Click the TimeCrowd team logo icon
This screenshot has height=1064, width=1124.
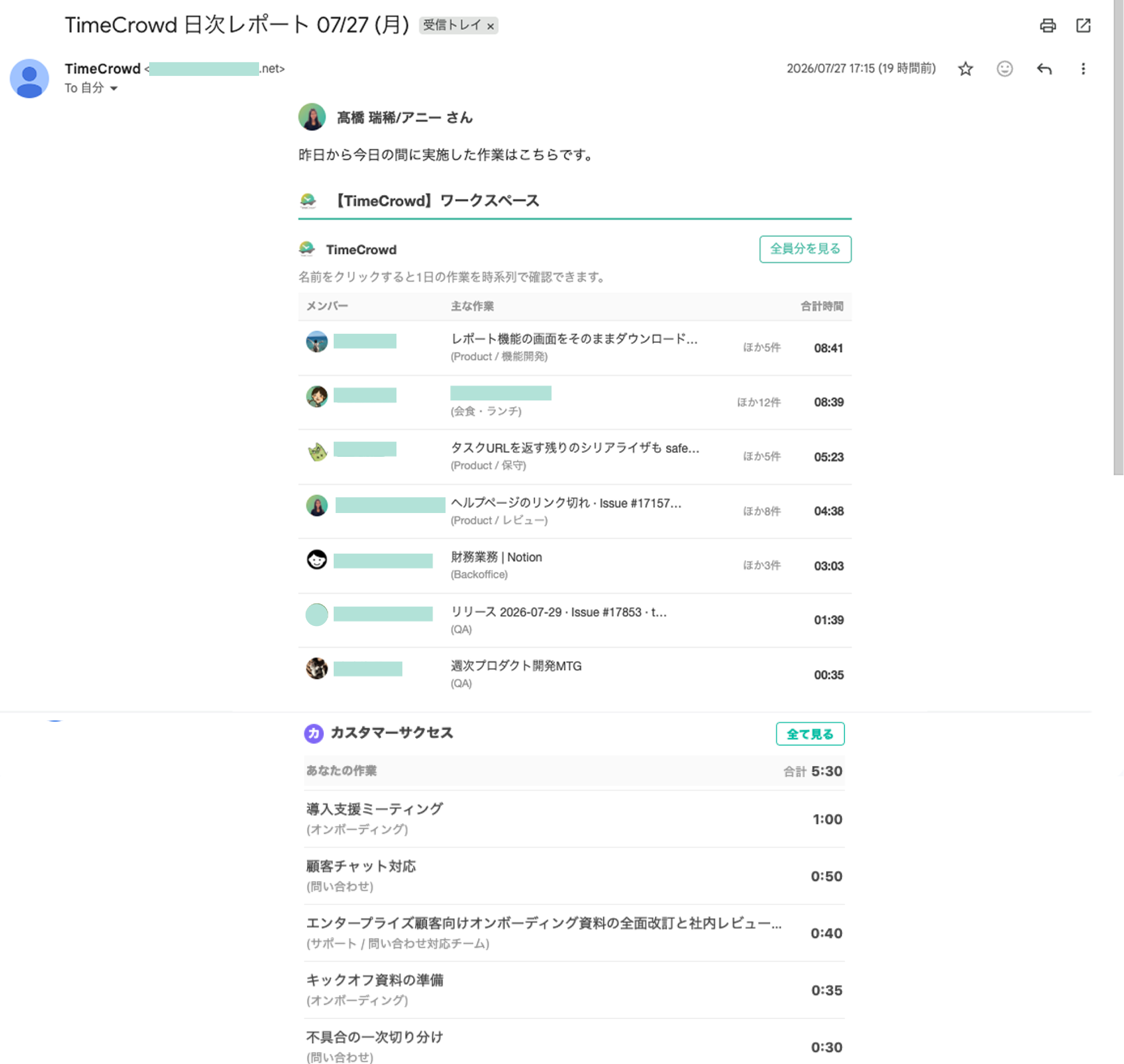click(307, 249)
